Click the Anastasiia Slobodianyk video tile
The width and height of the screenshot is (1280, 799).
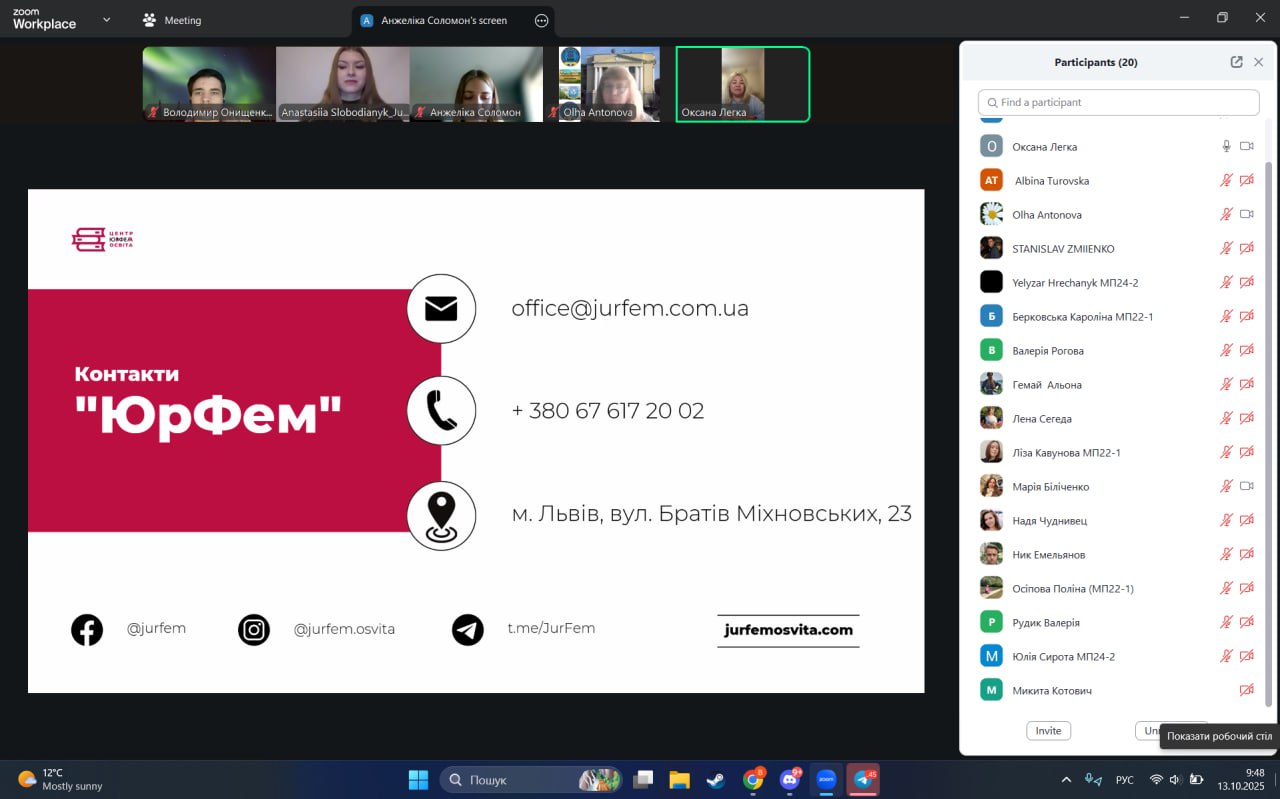pos(343,84)
